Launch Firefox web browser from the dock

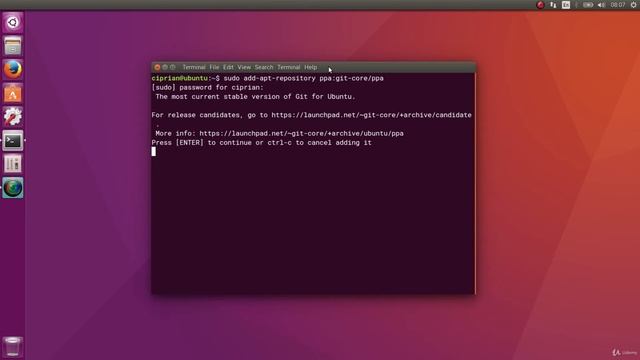click(x=13, y=69)
